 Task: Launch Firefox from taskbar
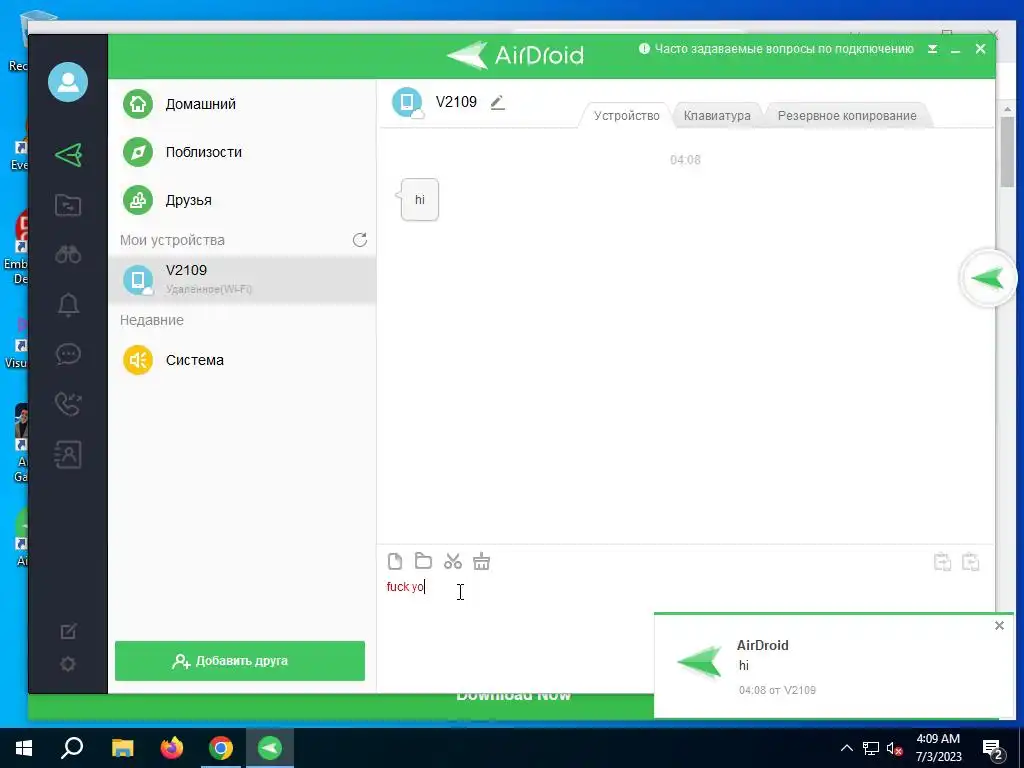click(x=172, y=748)
